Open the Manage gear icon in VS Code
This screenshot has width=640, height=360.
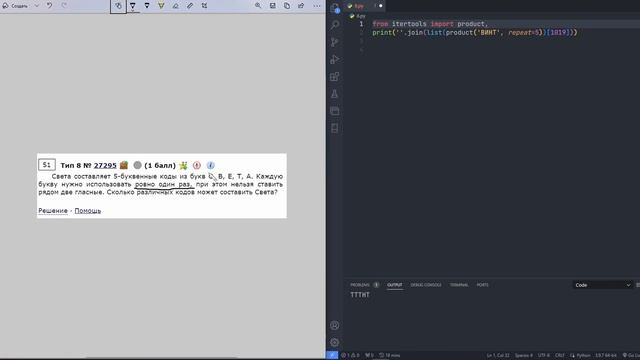point(335,342)
